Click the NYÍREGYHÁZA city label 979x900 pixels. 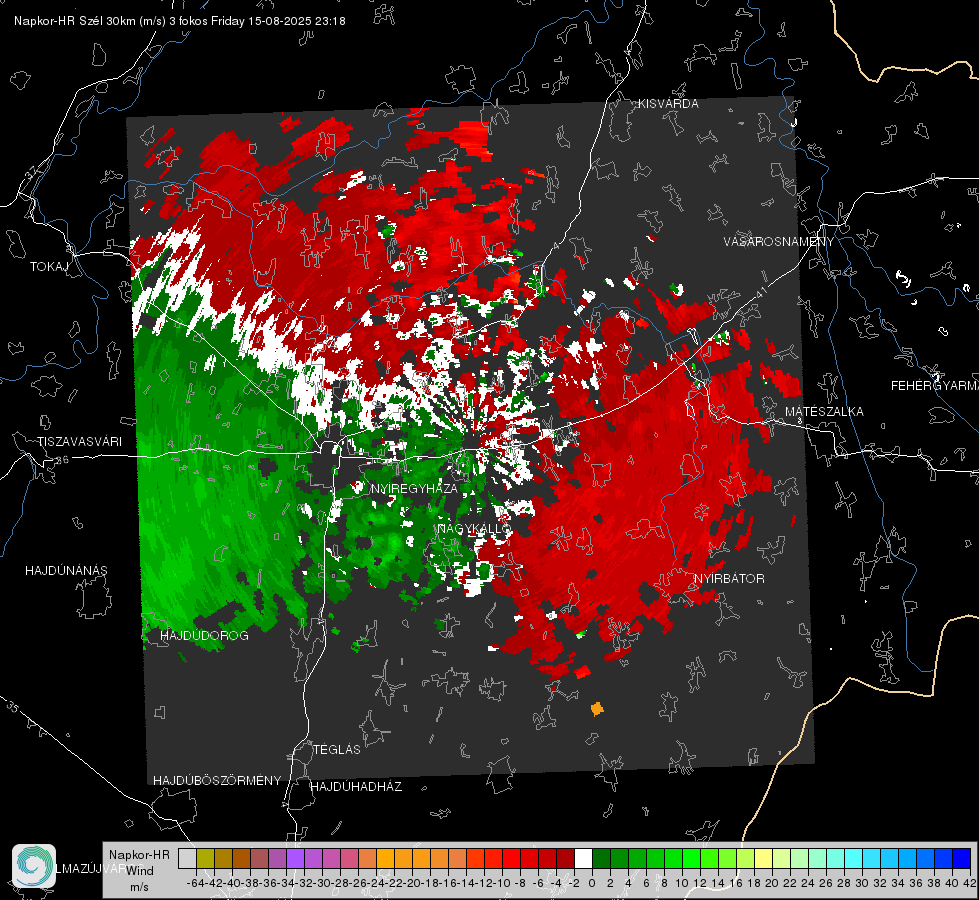[414, 488]
